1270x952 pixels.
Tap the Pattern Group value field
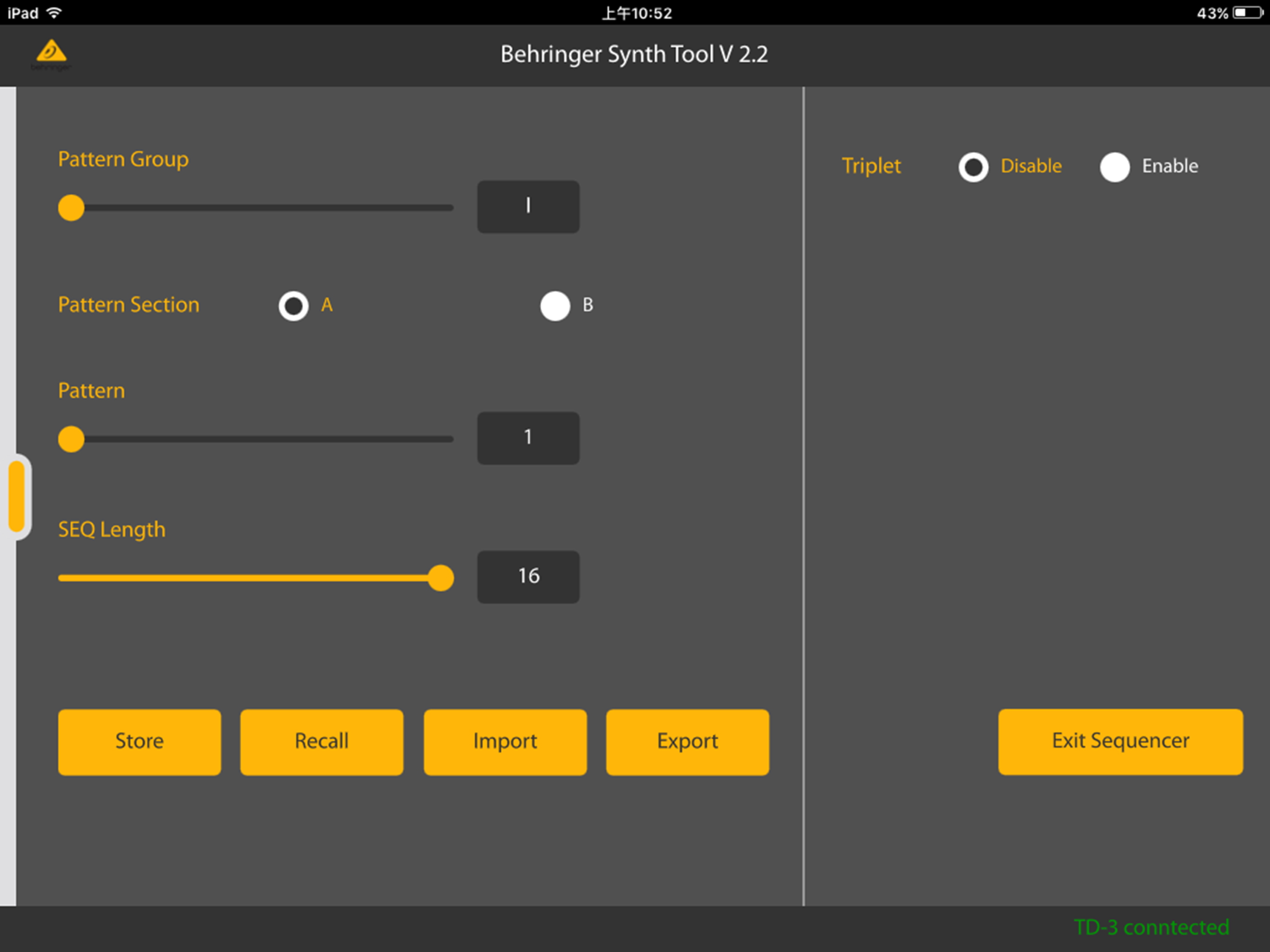tap(528, 206)
